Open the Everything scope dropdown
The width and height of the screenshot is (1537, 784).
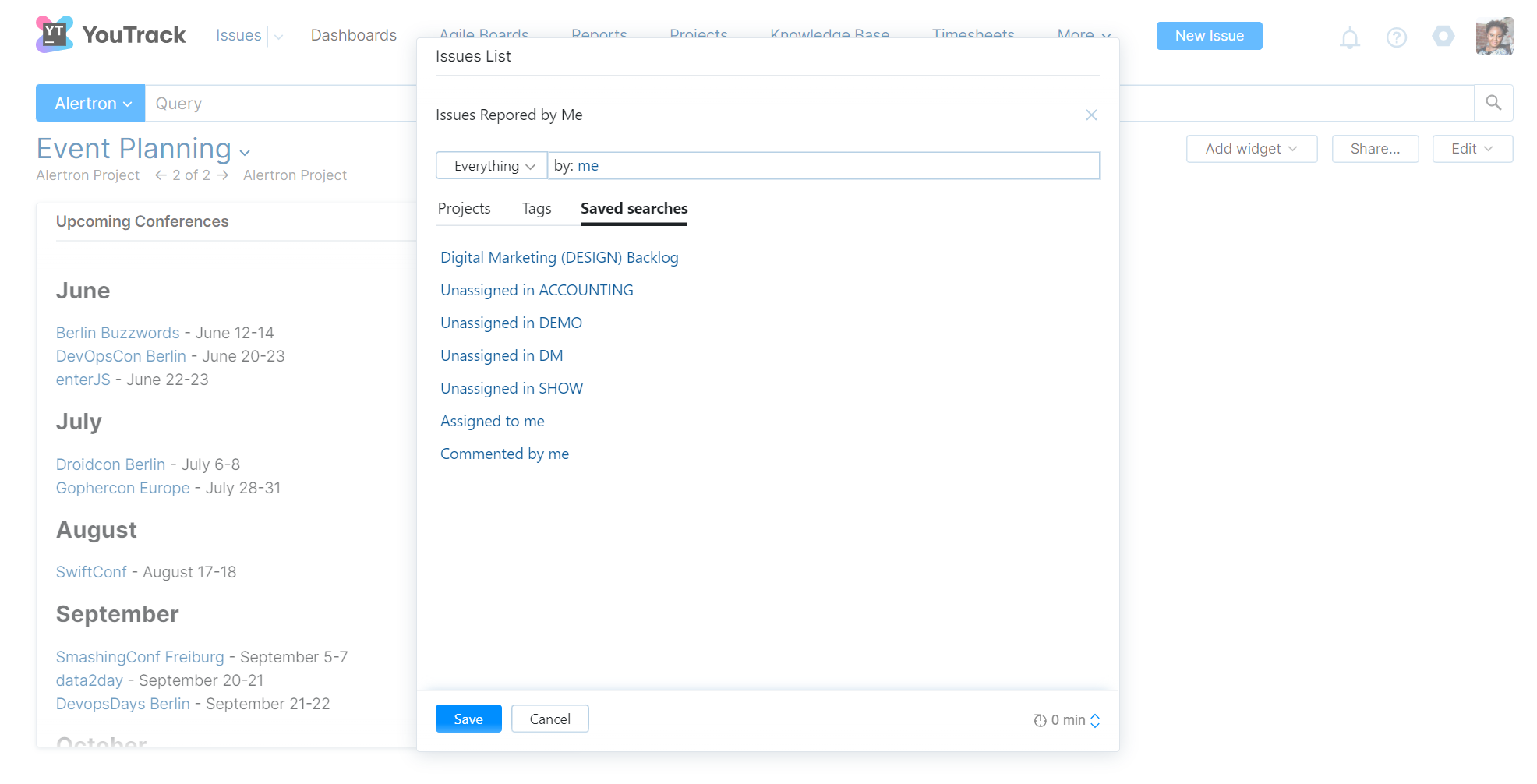(491, 165)
